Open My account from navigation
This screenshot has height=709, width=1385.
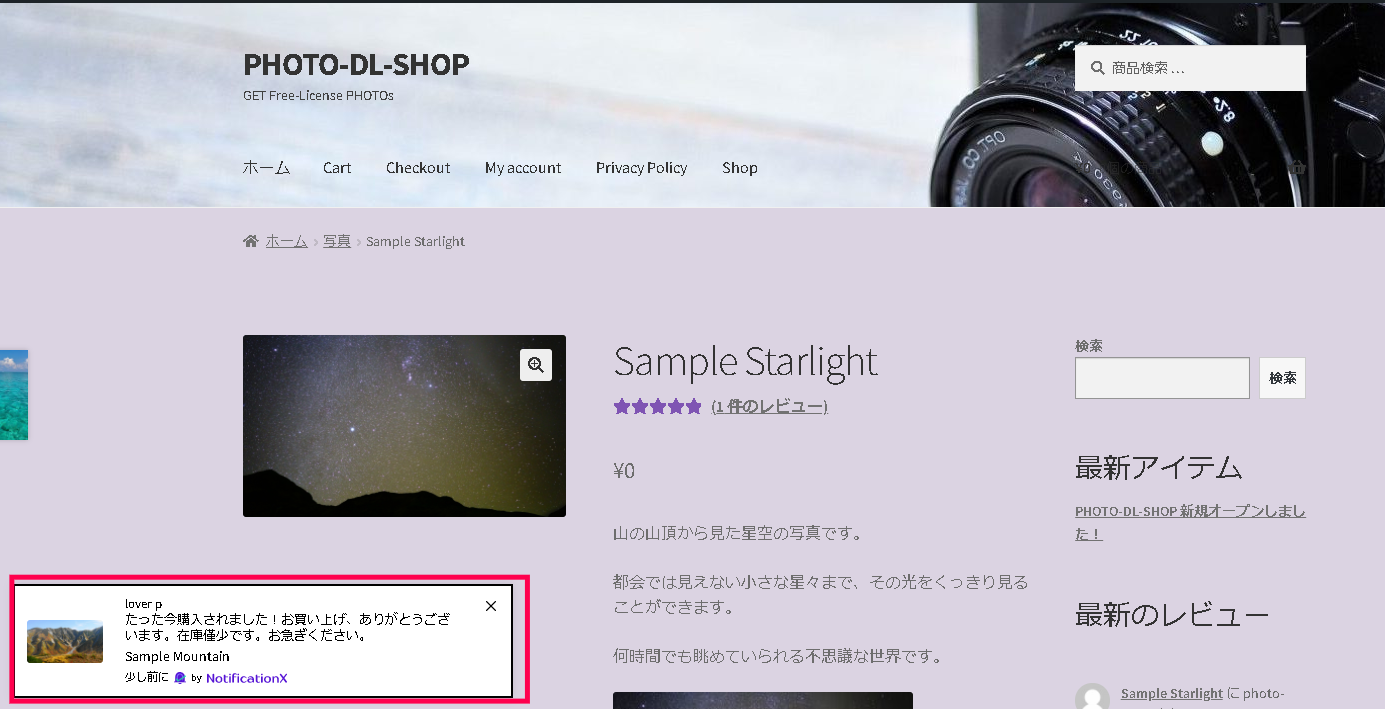point(523,168)
